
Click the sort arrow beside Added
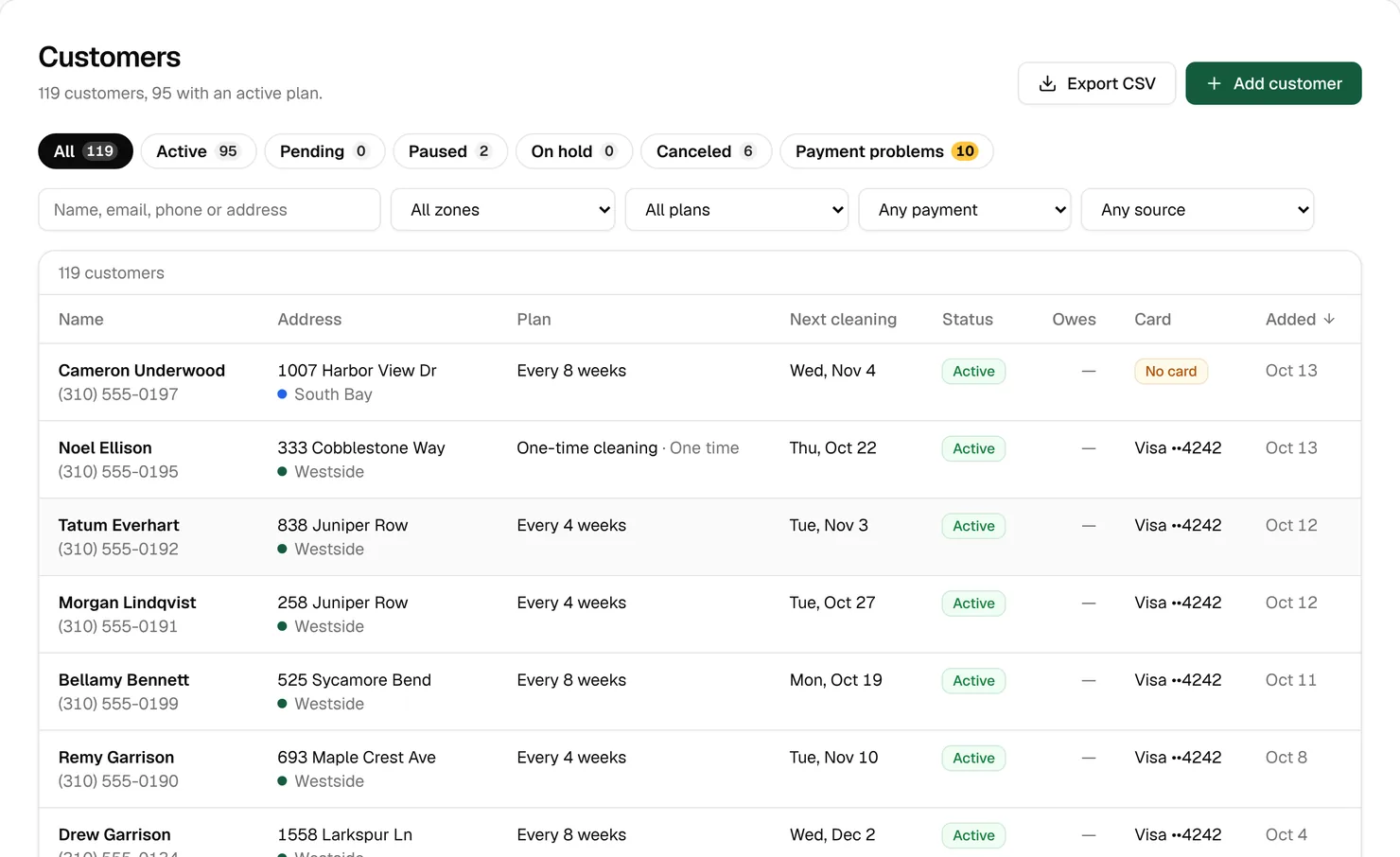tap(1329, 319)
